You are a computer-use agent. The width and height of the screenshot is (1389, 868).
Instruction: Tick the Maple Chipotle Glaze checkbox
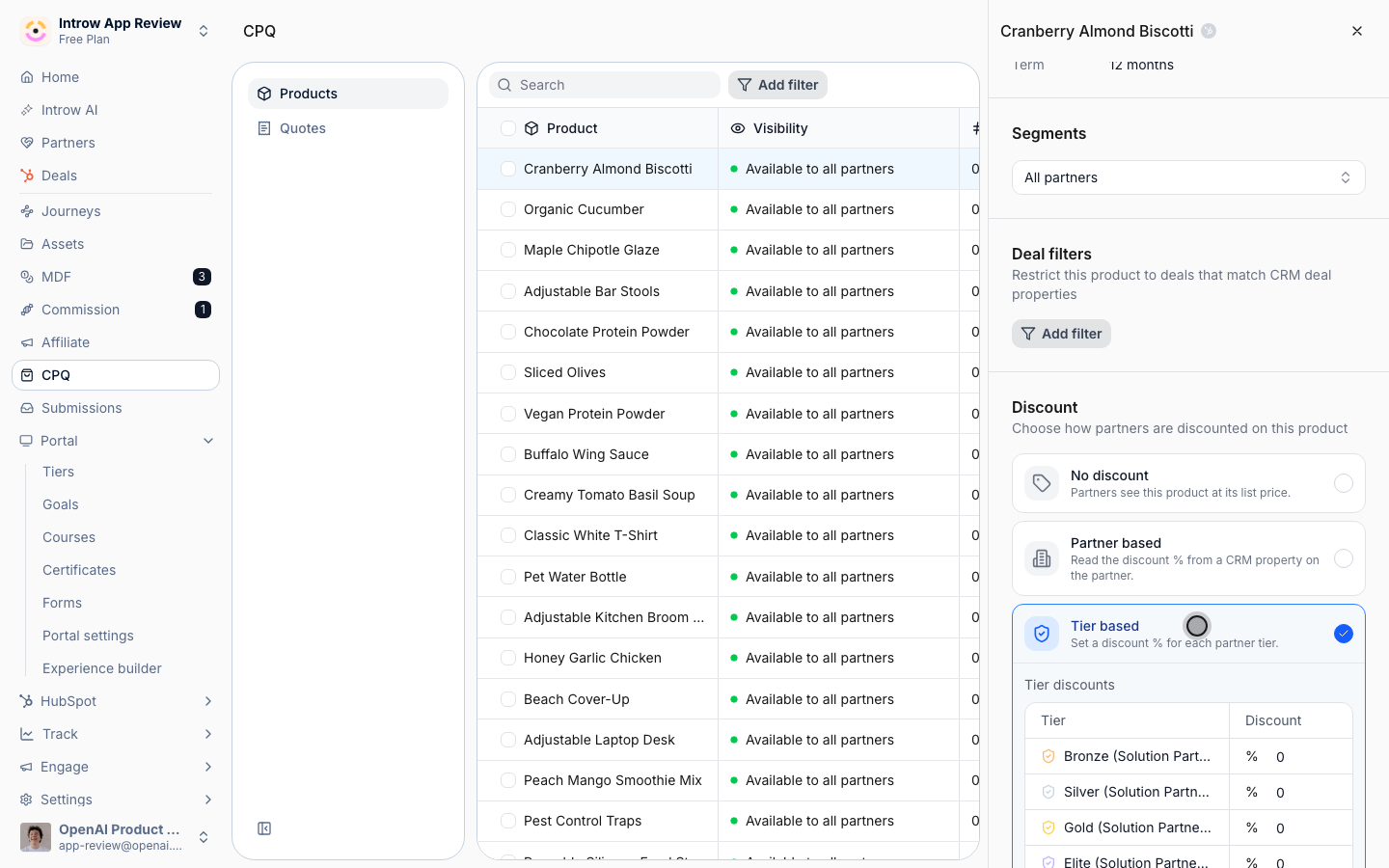click(508, 250)
